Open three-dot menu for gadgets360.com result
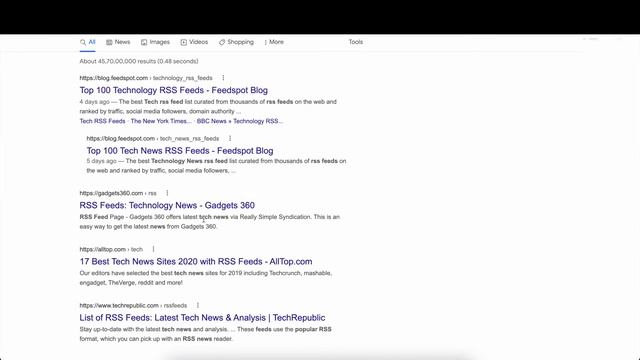This screenshot has height=360, width=640. click(167, 193)
